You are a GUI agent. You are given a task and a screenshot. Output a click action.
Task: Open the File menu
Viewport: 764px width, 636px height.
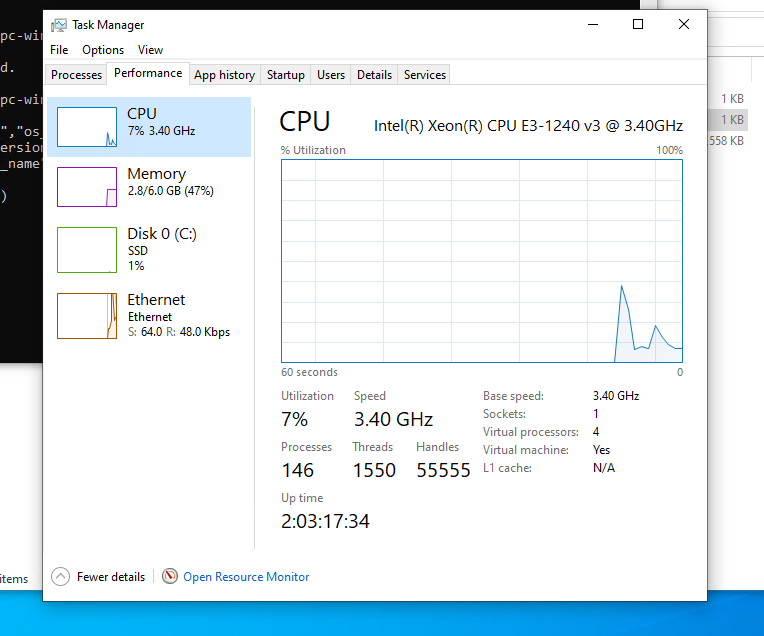pyautogui.click(x=59, y=50)
